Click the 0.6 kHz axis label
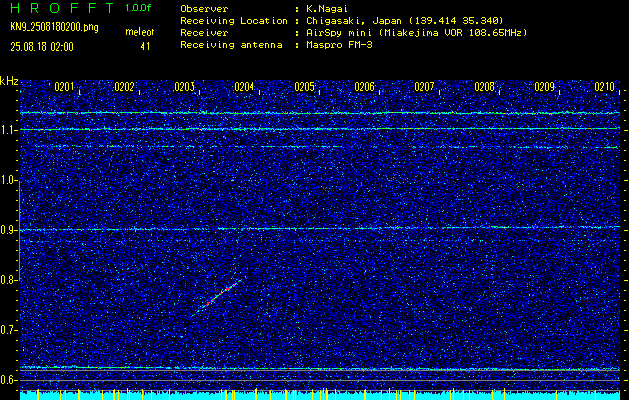Viewport: 629px width, 400px height. point(8,380)
